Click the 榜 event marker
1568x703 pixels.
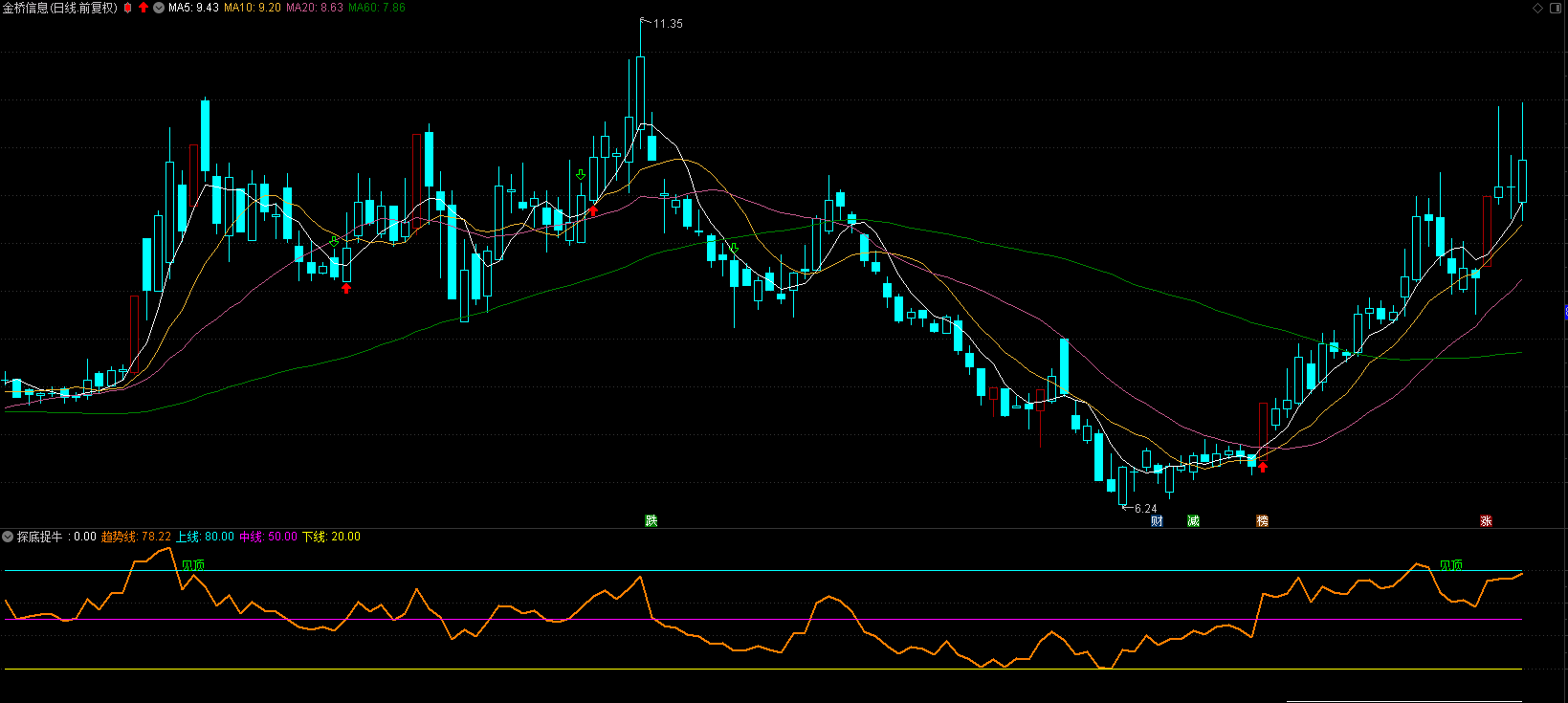(1263, 520)
